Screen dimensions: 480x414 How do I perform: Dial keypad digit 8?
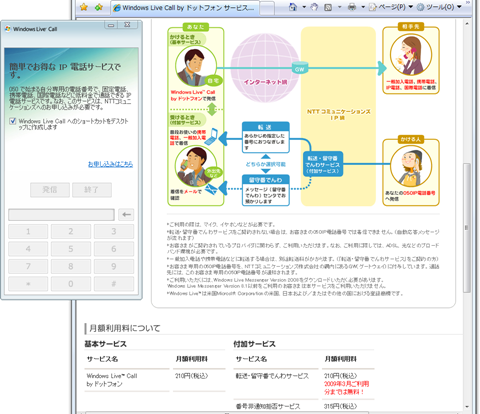(71, 266)
